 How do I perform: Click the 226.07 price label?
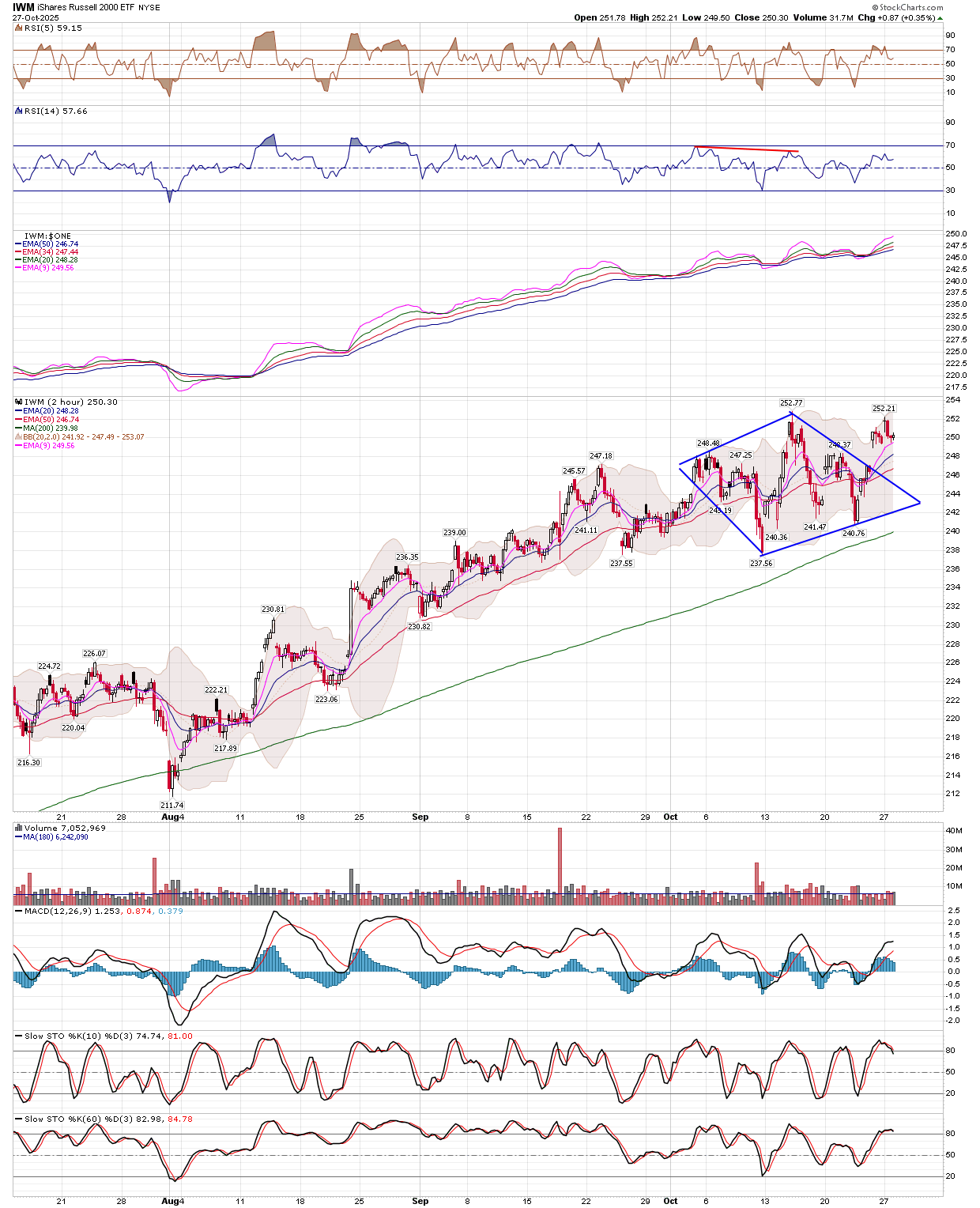(94, 654)
